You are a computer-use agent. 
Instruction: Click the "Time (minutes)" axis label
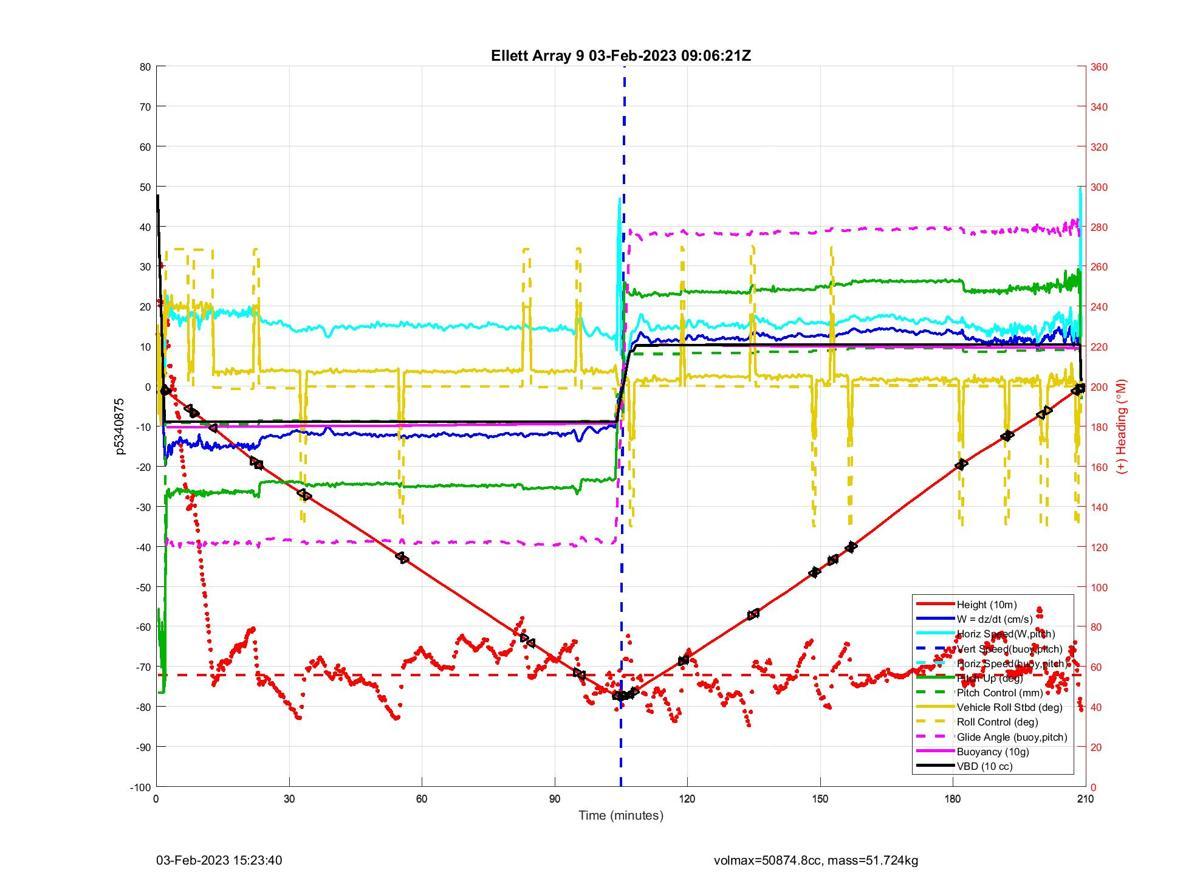click(620, 815)
